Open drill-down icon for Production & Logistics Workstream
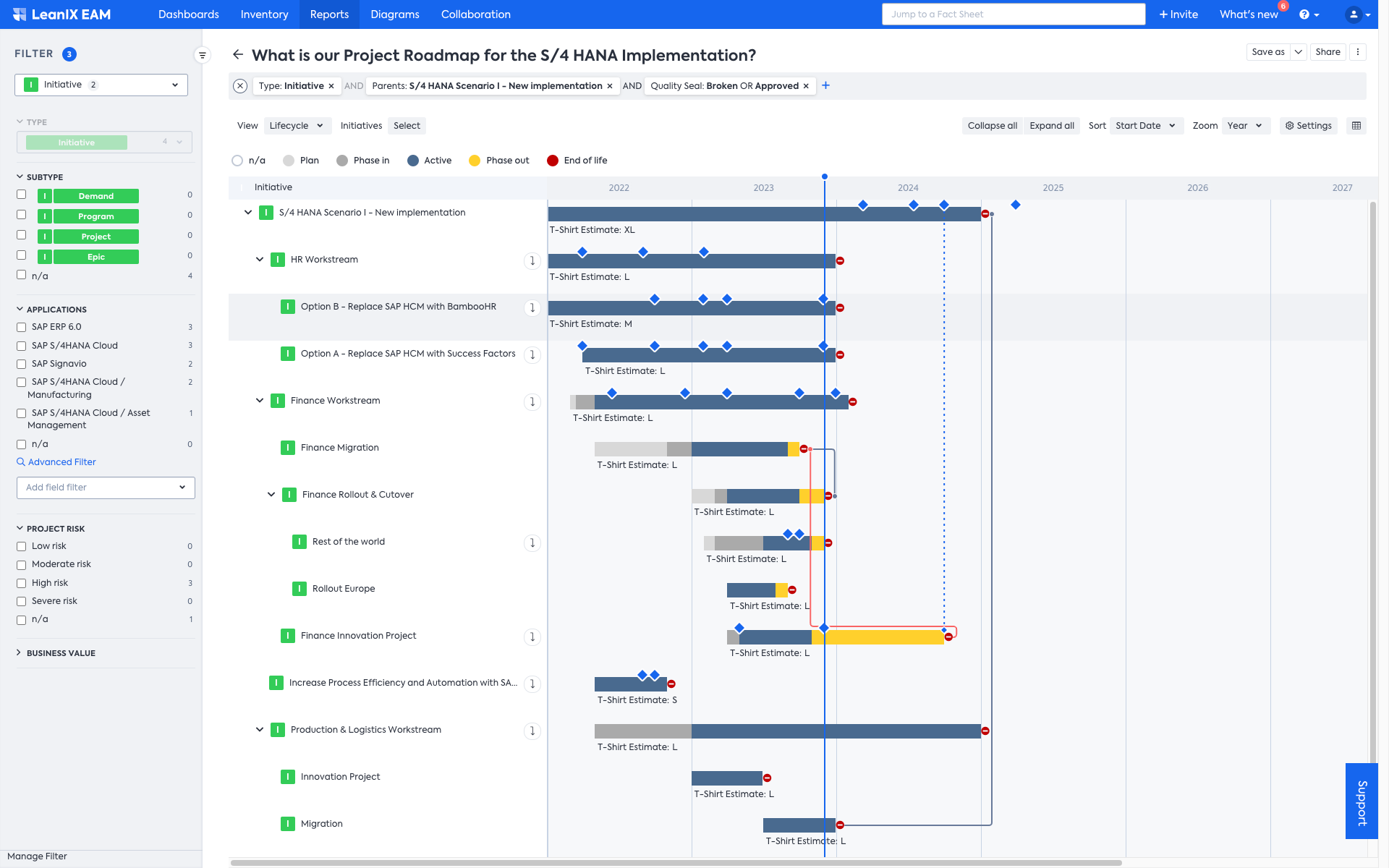 pos(532,731)
